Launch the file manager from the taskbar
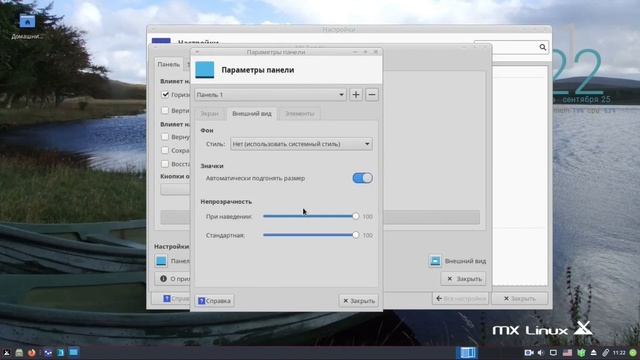Image resolution: width=640 pixels, height=360 pixels. point(19,353)
